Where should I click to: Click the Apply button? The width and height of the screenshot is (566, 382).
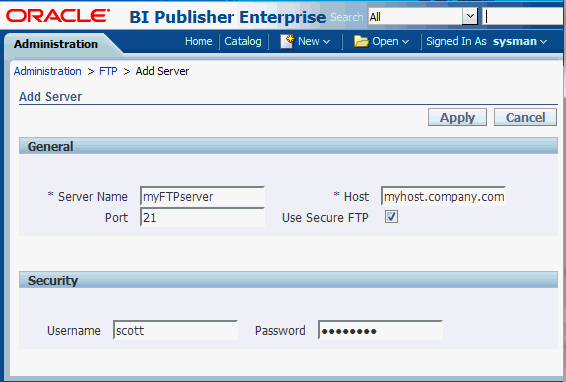(x=457, y=117)
